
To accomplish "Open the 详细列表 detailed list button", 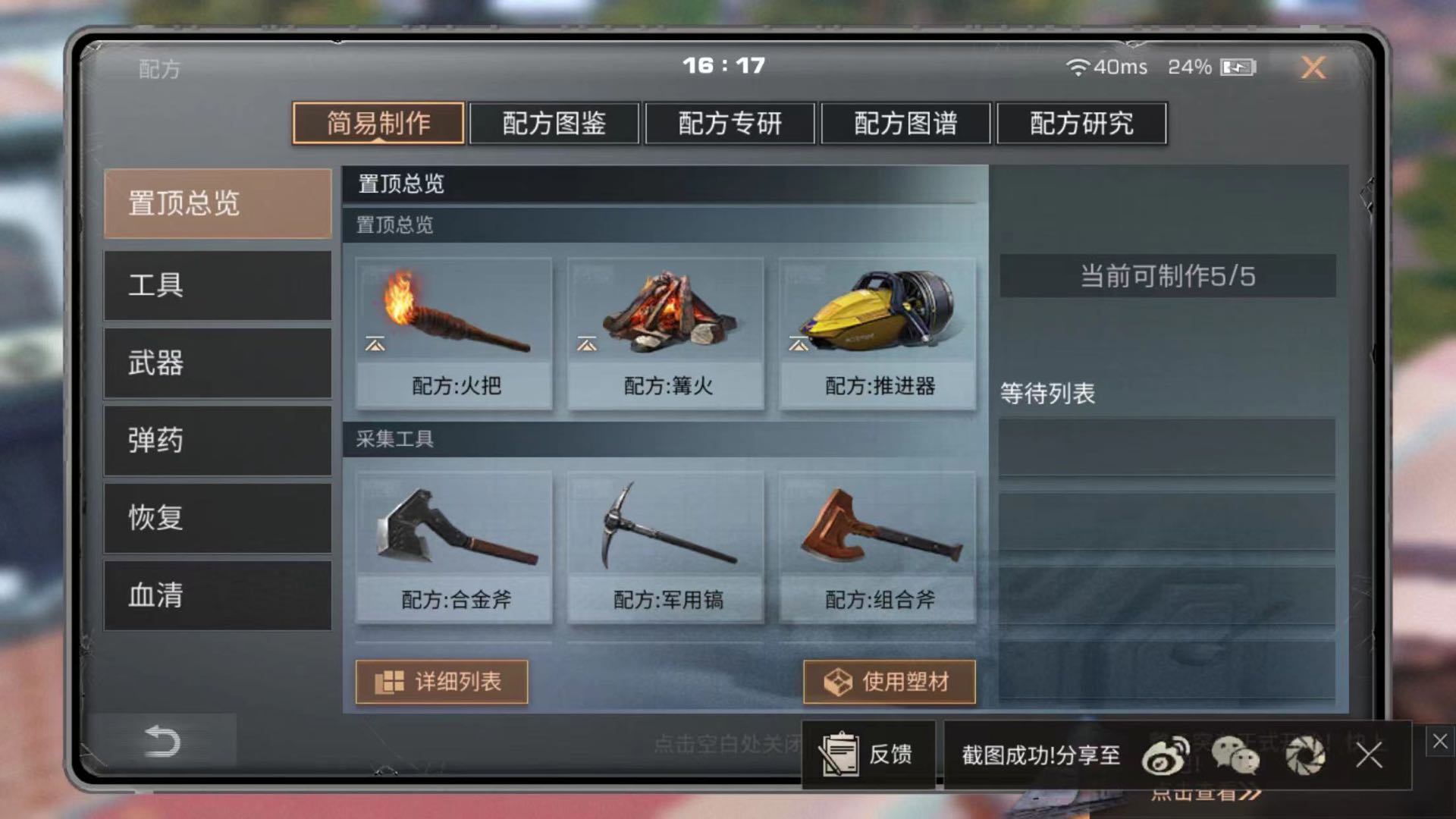I will click(x=441, y=682).
